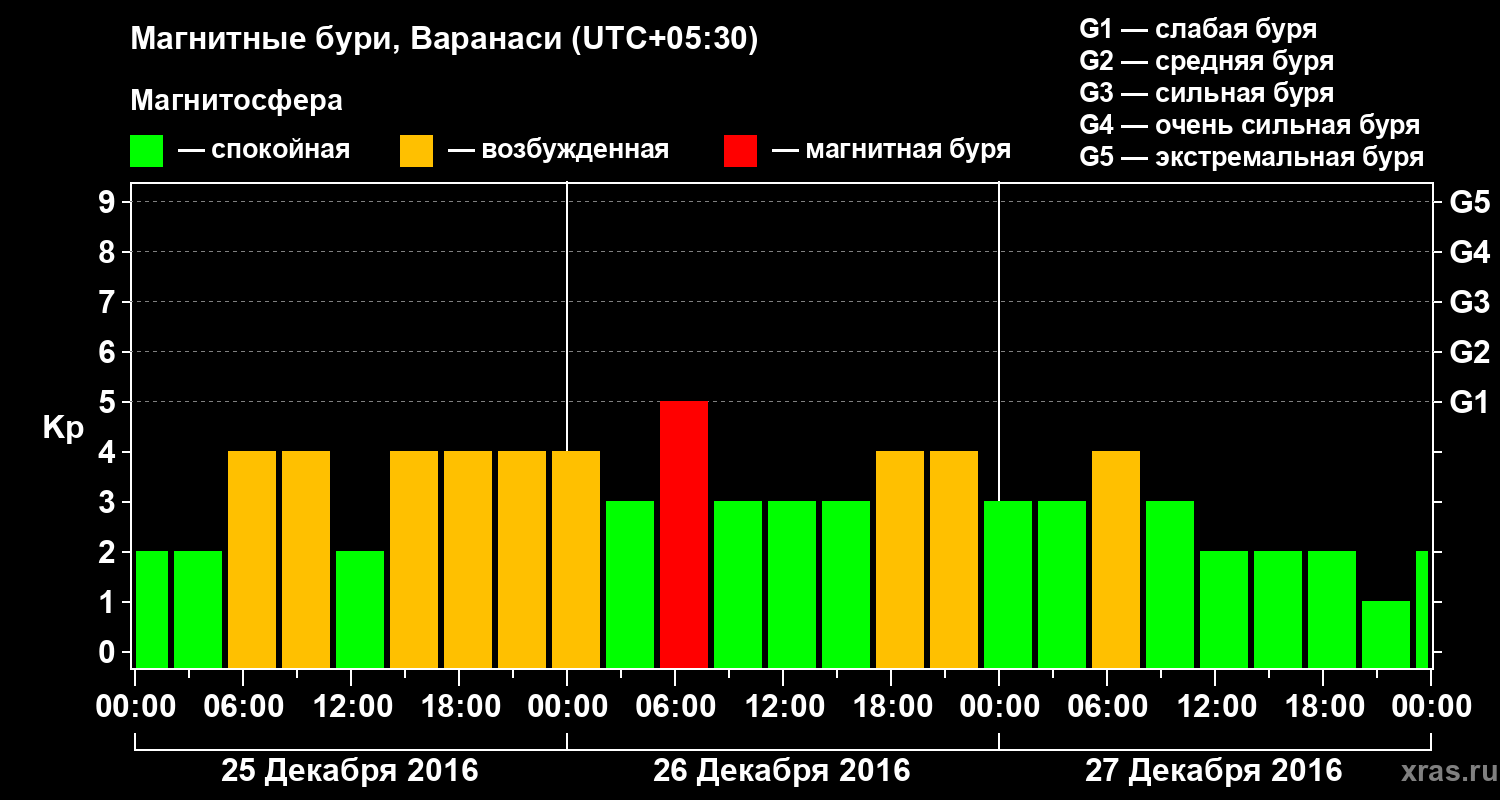Select the green Kp 3 bar just left of the red bar
Image resolution: width=1500 pixels, height=800 pixels.
(x=630, y=585)
